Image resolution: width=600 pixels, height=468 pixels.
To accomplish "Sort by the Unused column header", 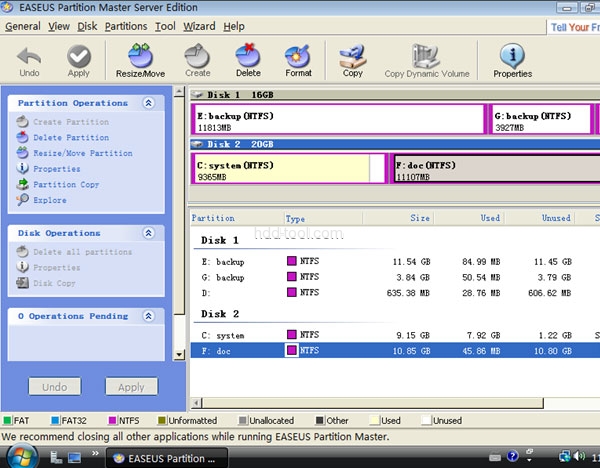I will pyautogui.click(x=540, y=218).
